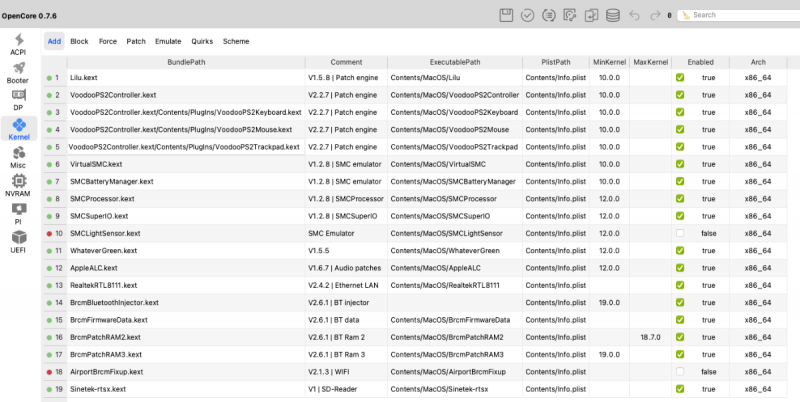Select the Lilu.kext bundle path cell
The height and width of the screenshot is (402, 800).
pos(186,78)
